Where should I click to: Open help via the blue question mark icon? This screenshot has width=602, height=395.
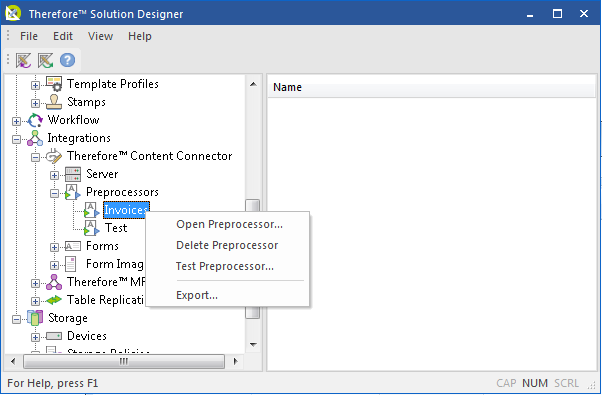pos(67,60)
